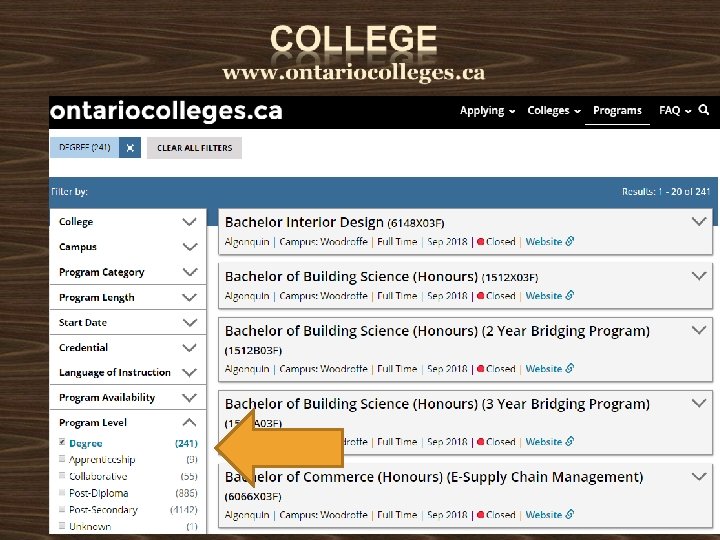Click Clear All Filters button

pyautogui.click(x=194, y=148)
